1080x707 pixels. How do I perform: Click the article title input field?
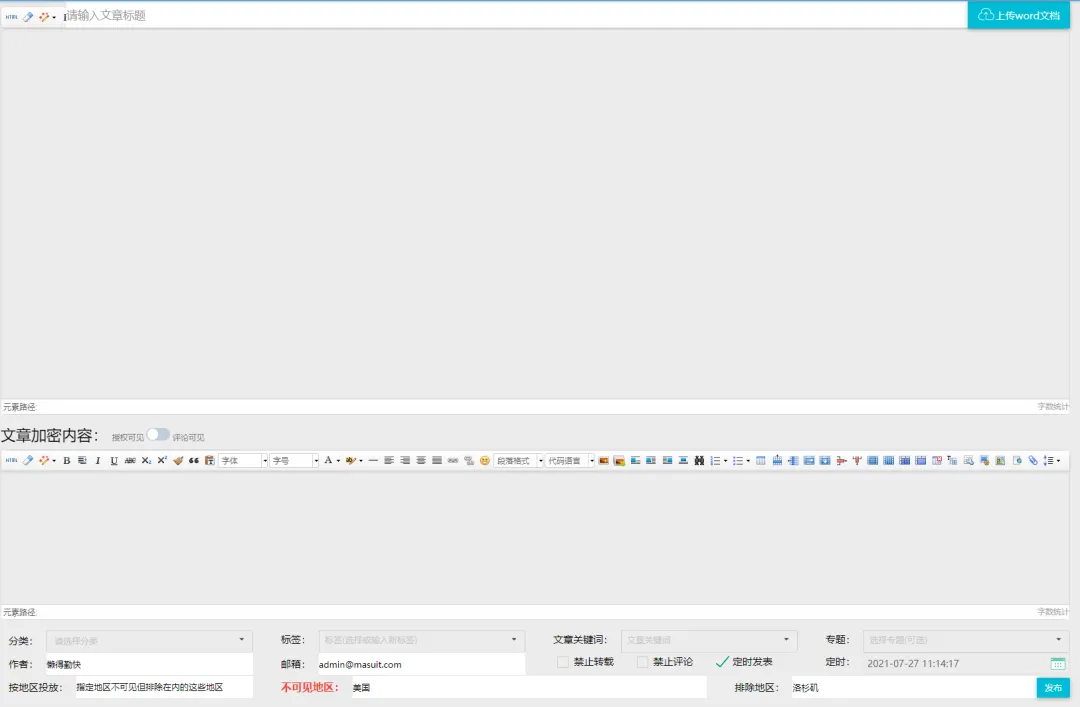point(515,15)
